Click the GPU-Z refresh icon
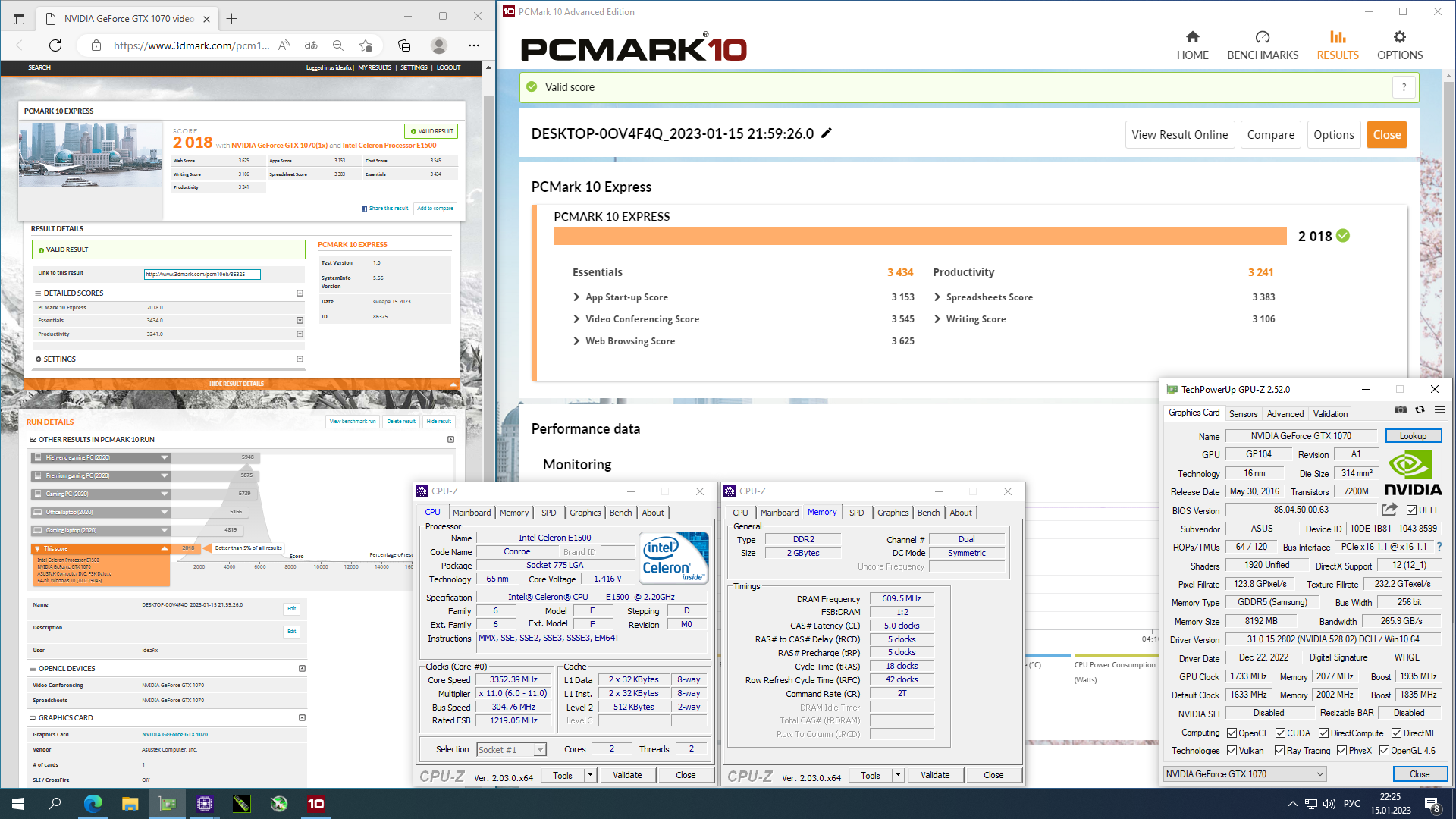Screen dimensions: 1456x819 [1420, 410]
